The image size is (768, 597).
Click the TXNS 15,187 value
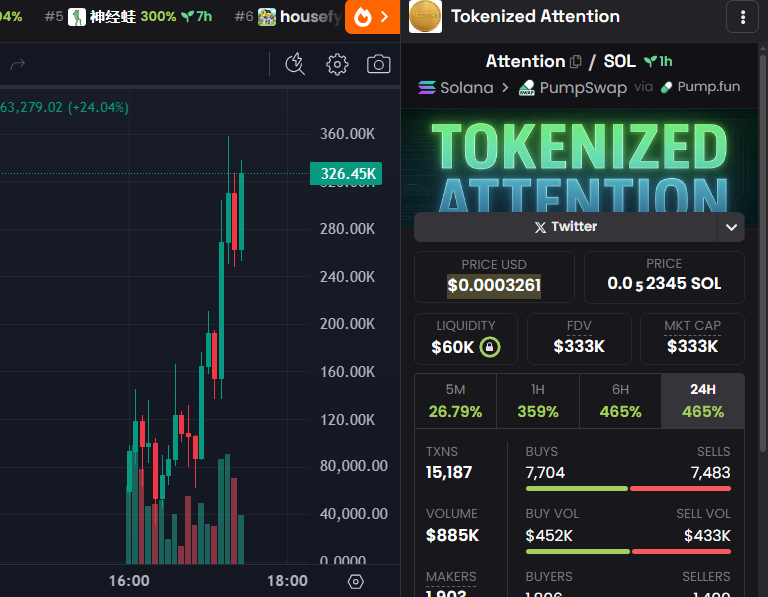449,473
